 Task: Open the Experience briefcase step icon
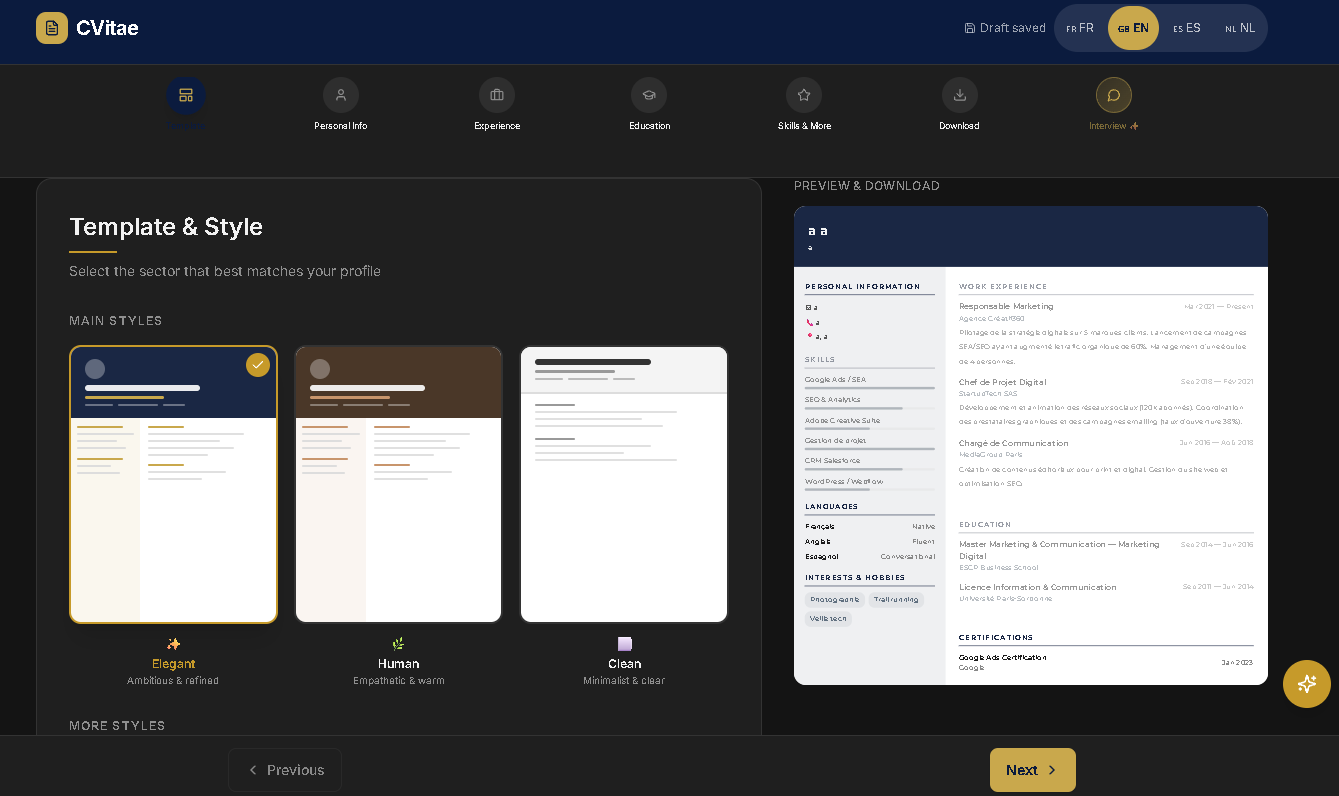pyautogui.click(x=497, y=95)
